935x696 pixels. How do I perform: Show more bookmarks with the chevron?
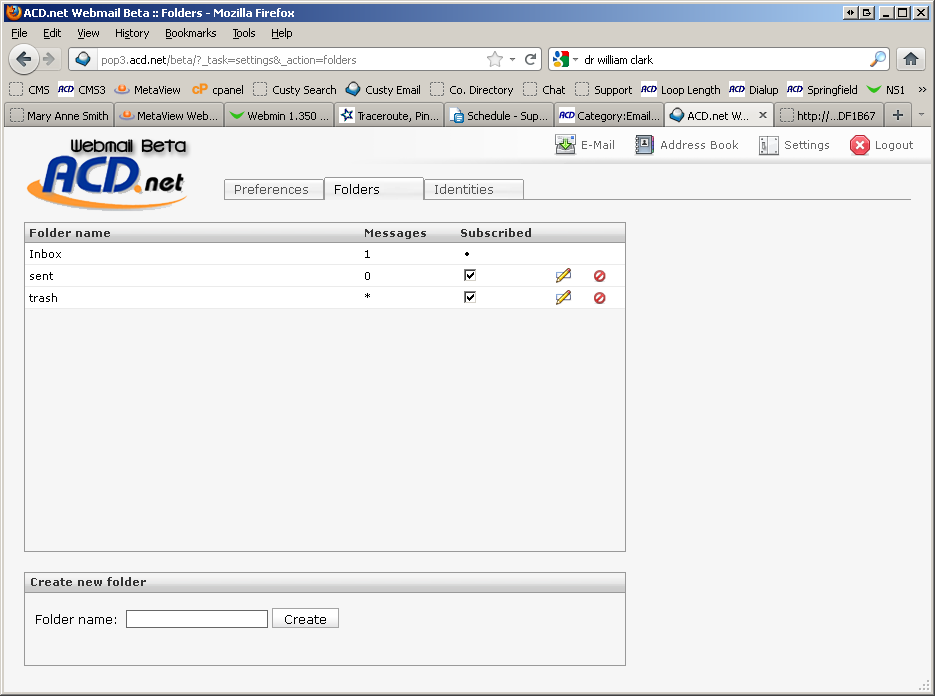922,89
